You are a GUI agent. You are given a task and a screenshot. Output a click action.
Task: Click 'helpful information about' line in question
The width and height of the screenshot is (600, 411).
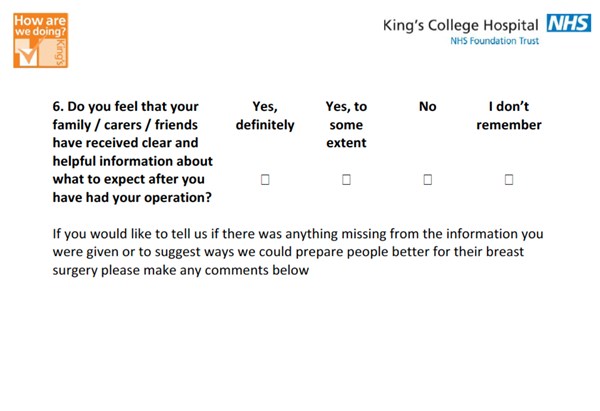[x=132, y=161]
